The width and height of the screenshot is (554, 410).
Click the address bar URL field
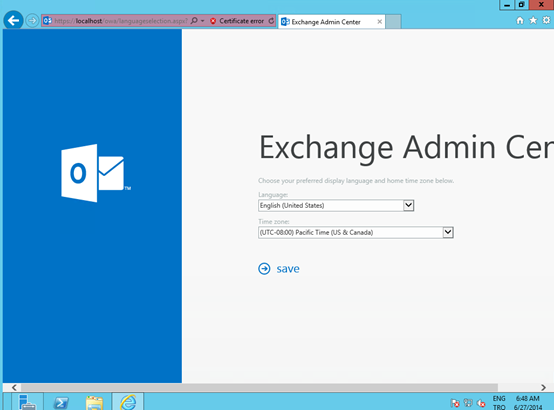121,21
